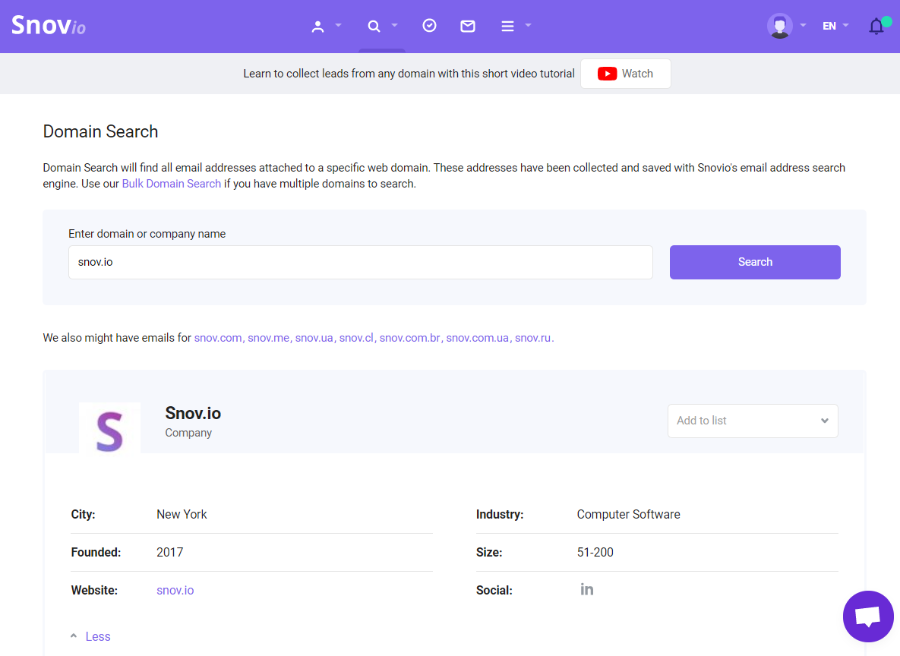
Task: Click the snov.ru domain link
Action: (x=533, y=338)
